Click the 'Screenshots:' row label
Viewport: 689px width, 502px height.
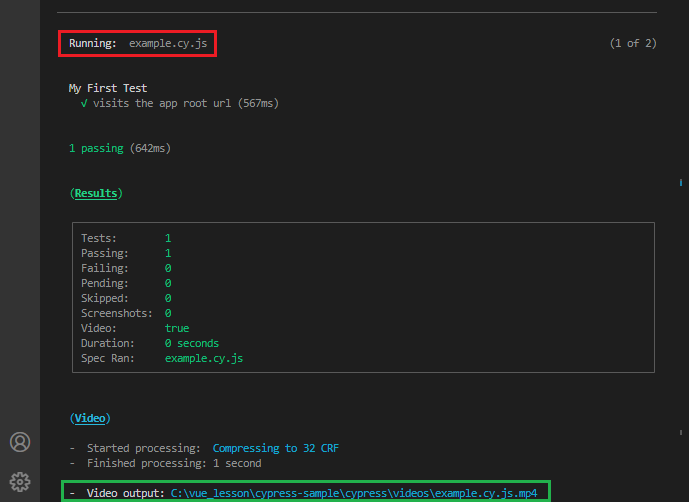click(x=117, y=313)
